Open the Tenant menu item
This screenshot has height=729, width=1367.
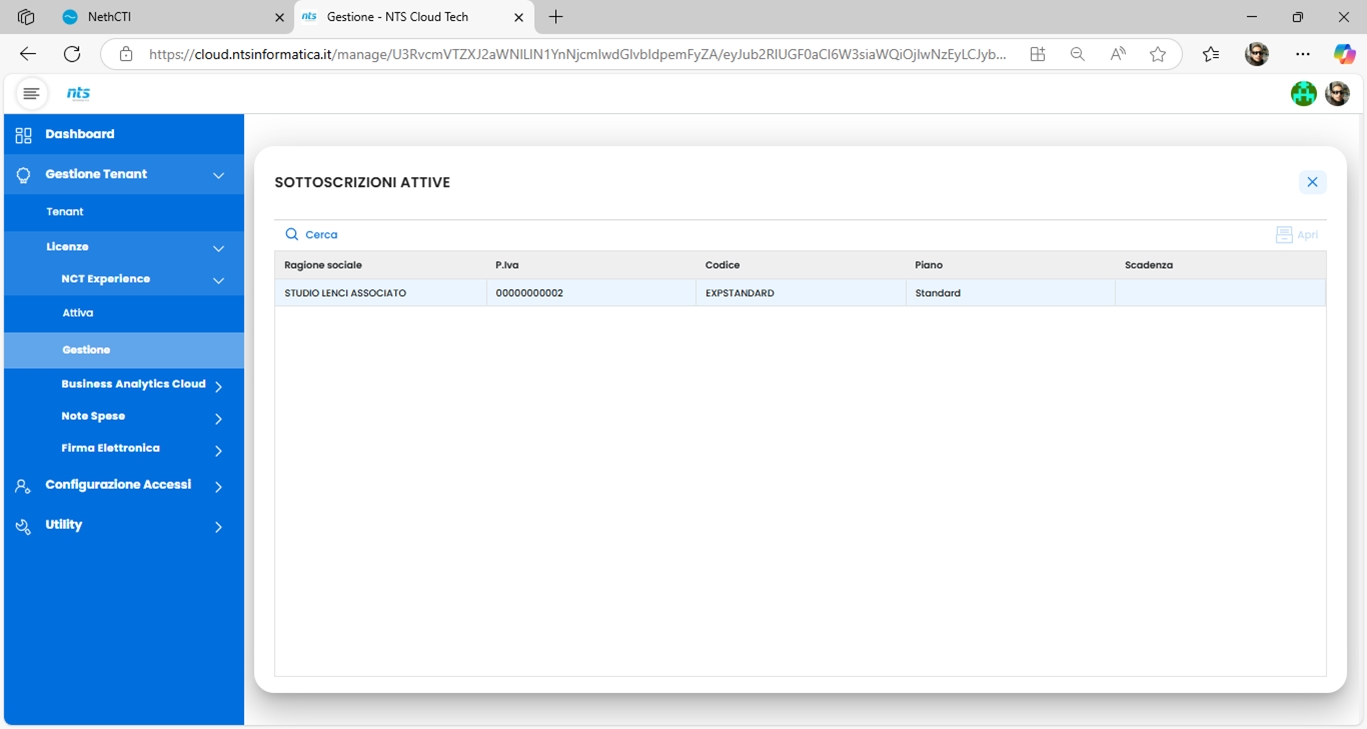click(x=124, y=212)
